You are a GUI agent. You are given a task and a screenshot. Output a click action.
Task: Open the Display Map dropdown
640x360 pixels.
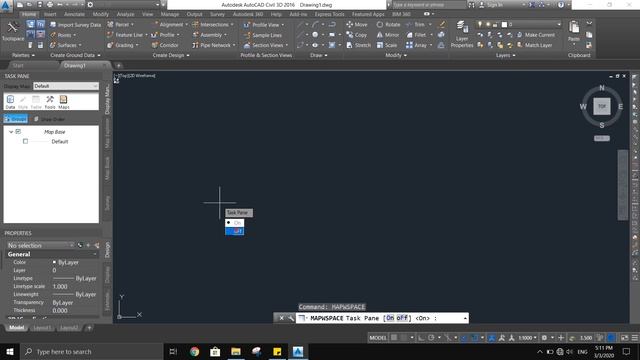[66, 86]
